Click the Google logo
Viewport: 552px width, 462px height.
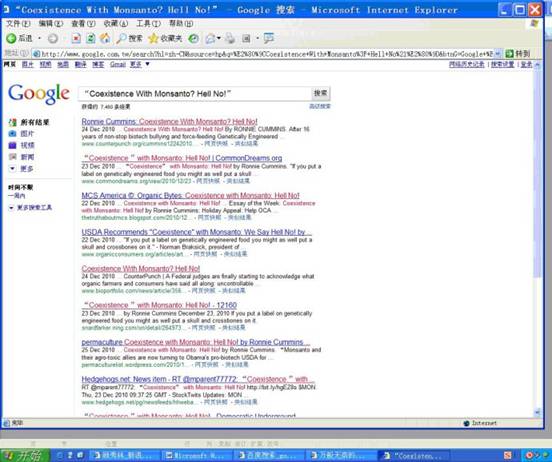click(39, 94)
